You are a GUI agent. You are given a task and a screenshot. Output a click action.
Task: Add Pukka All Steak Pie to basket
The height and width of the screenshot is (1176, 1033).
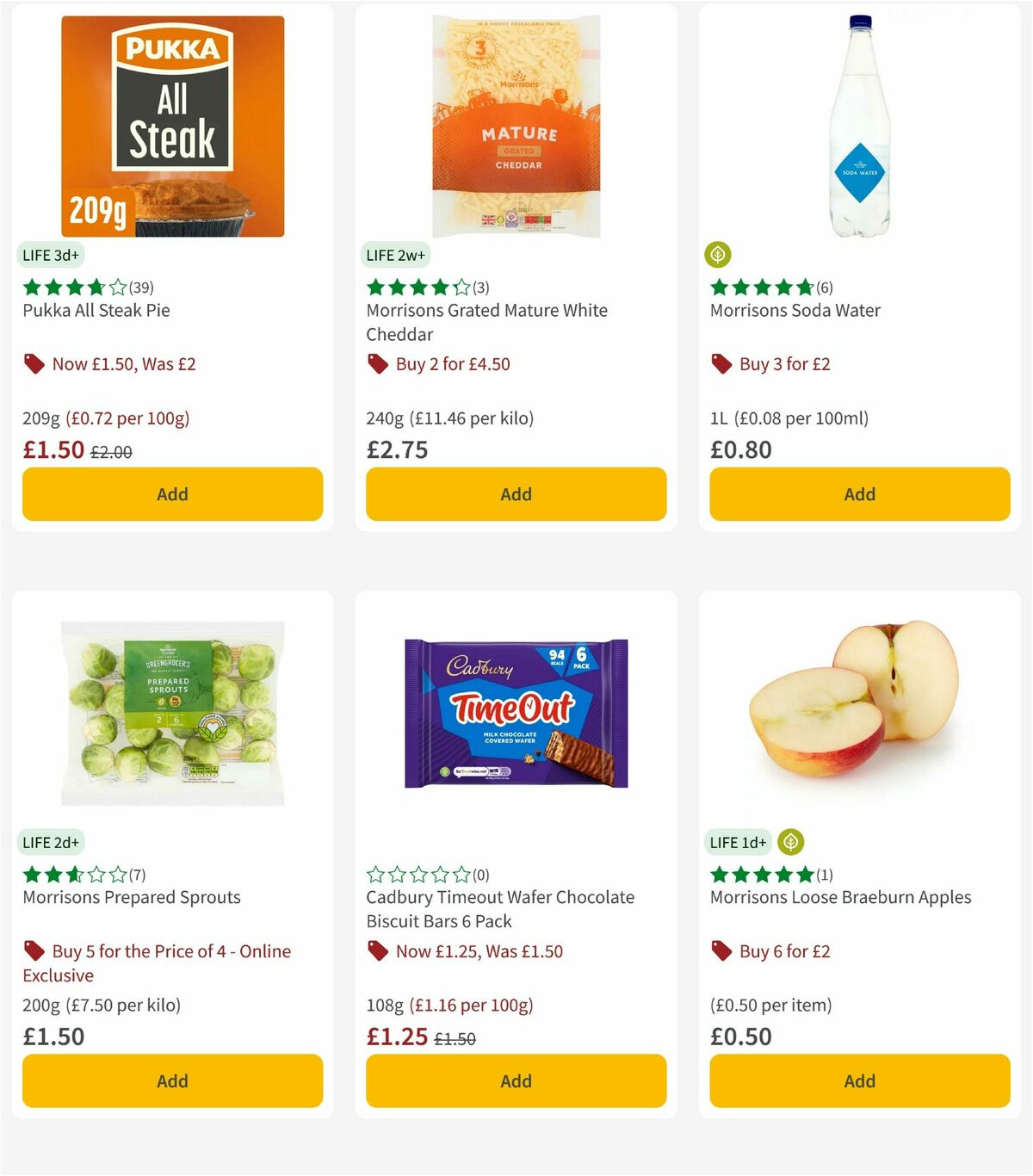click(172, 494)
